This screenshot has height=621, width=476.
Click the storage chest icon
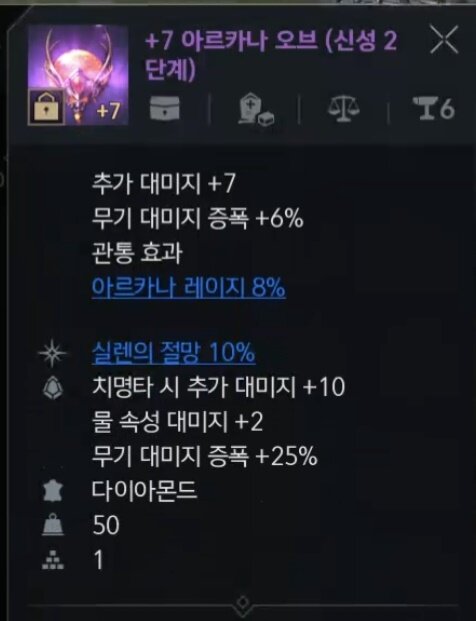(165, 107)
